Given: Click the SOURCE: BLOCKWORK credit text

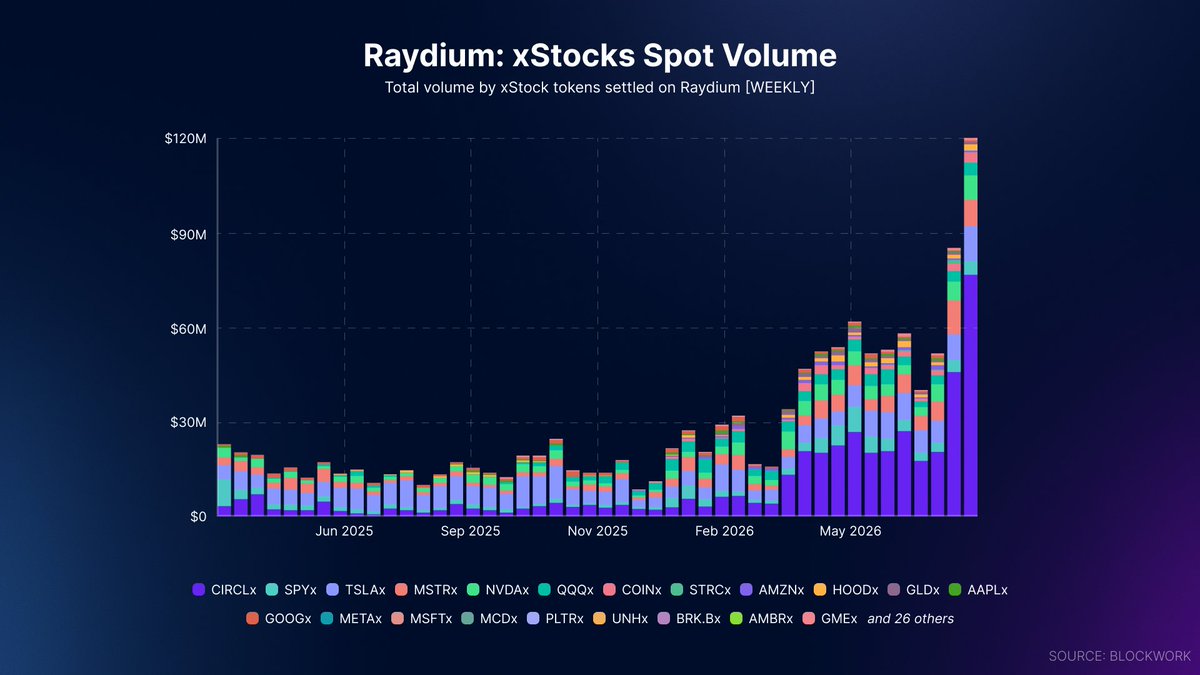Looking at the screenshot, I should pos(1119,656).
